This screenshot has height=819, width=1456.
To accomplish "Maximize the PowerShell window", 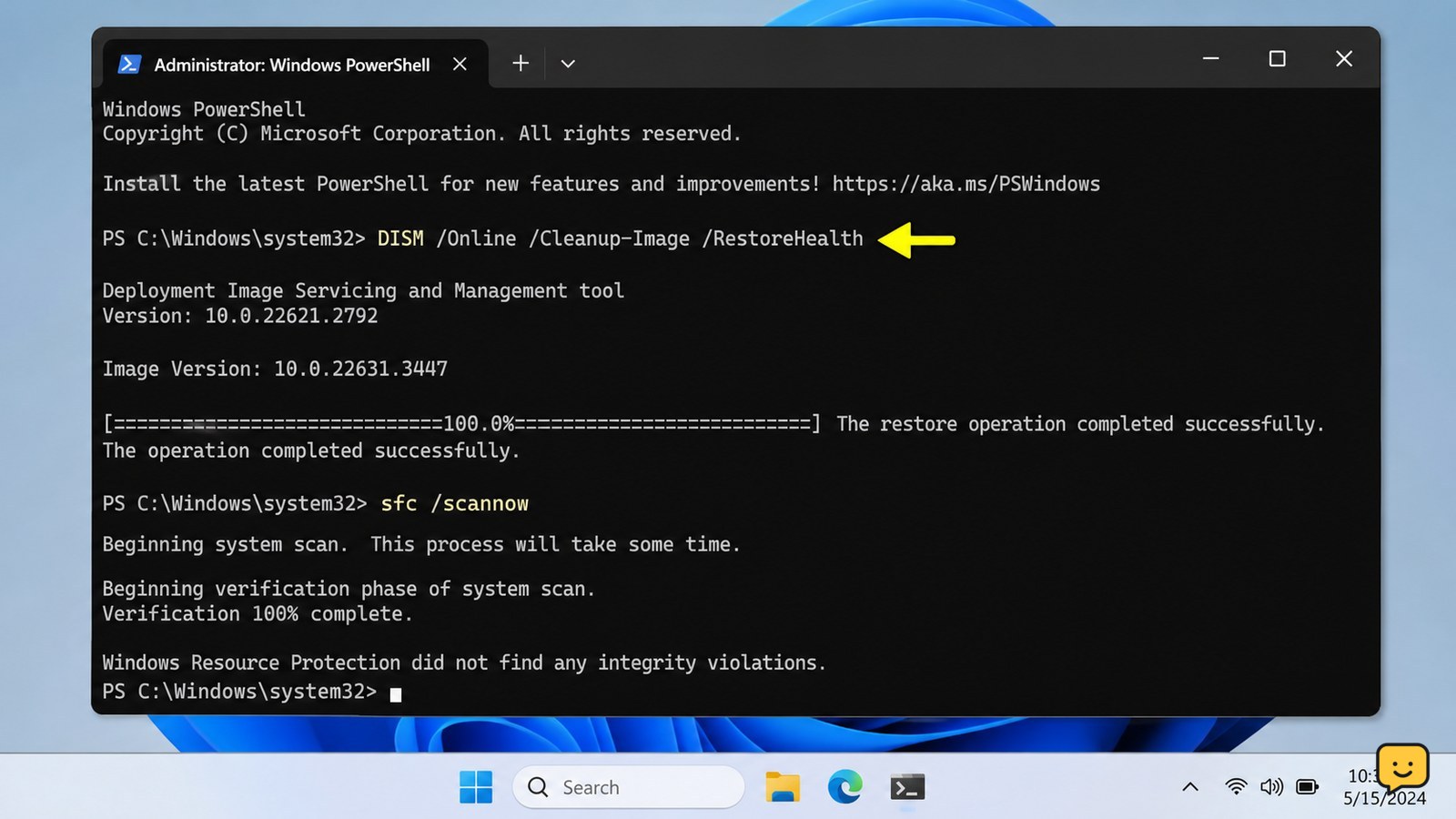I will (x=1278, y=58).
